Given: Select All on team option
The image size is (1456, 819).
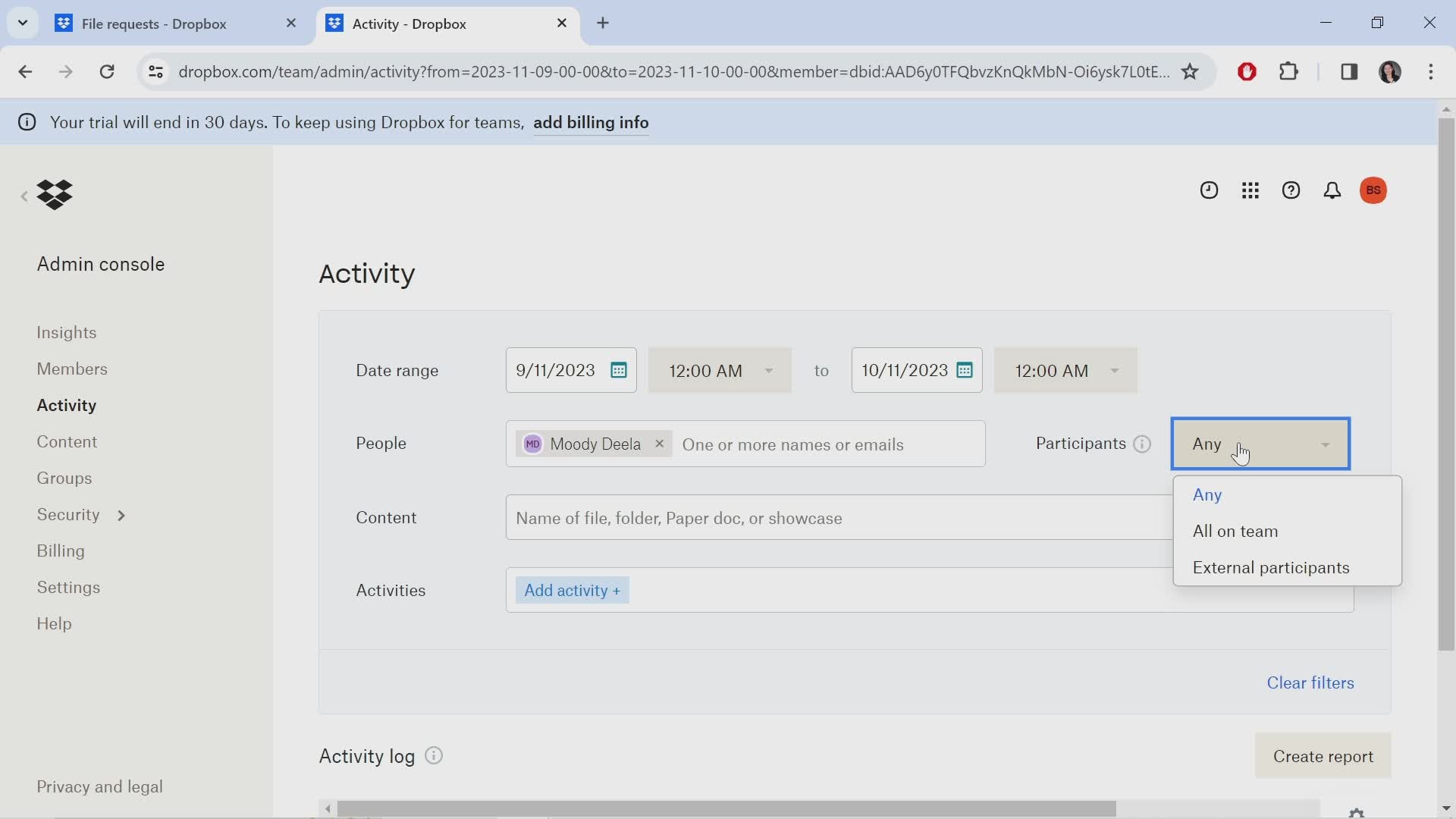Looking at the screenshot, I should click(x=1287, y=531).
